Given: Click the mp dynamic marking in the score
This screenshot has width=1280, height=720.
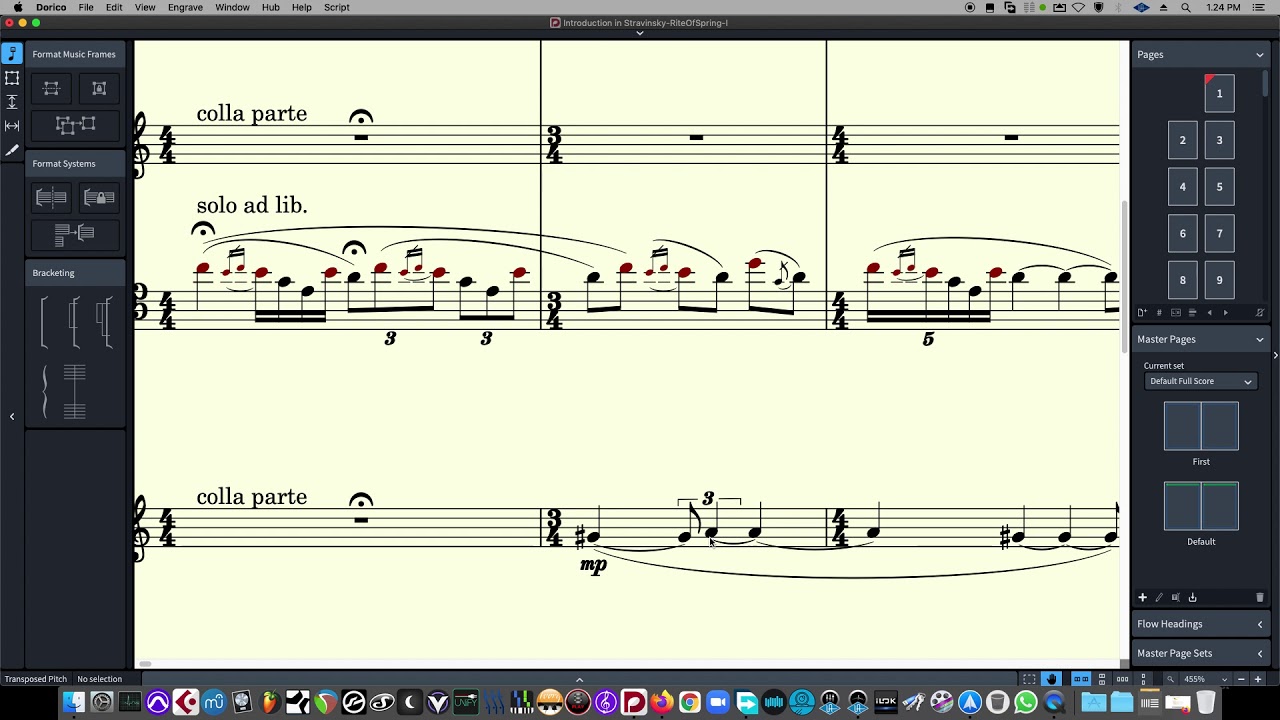Looking at the screenshot, I should (593, 565).
